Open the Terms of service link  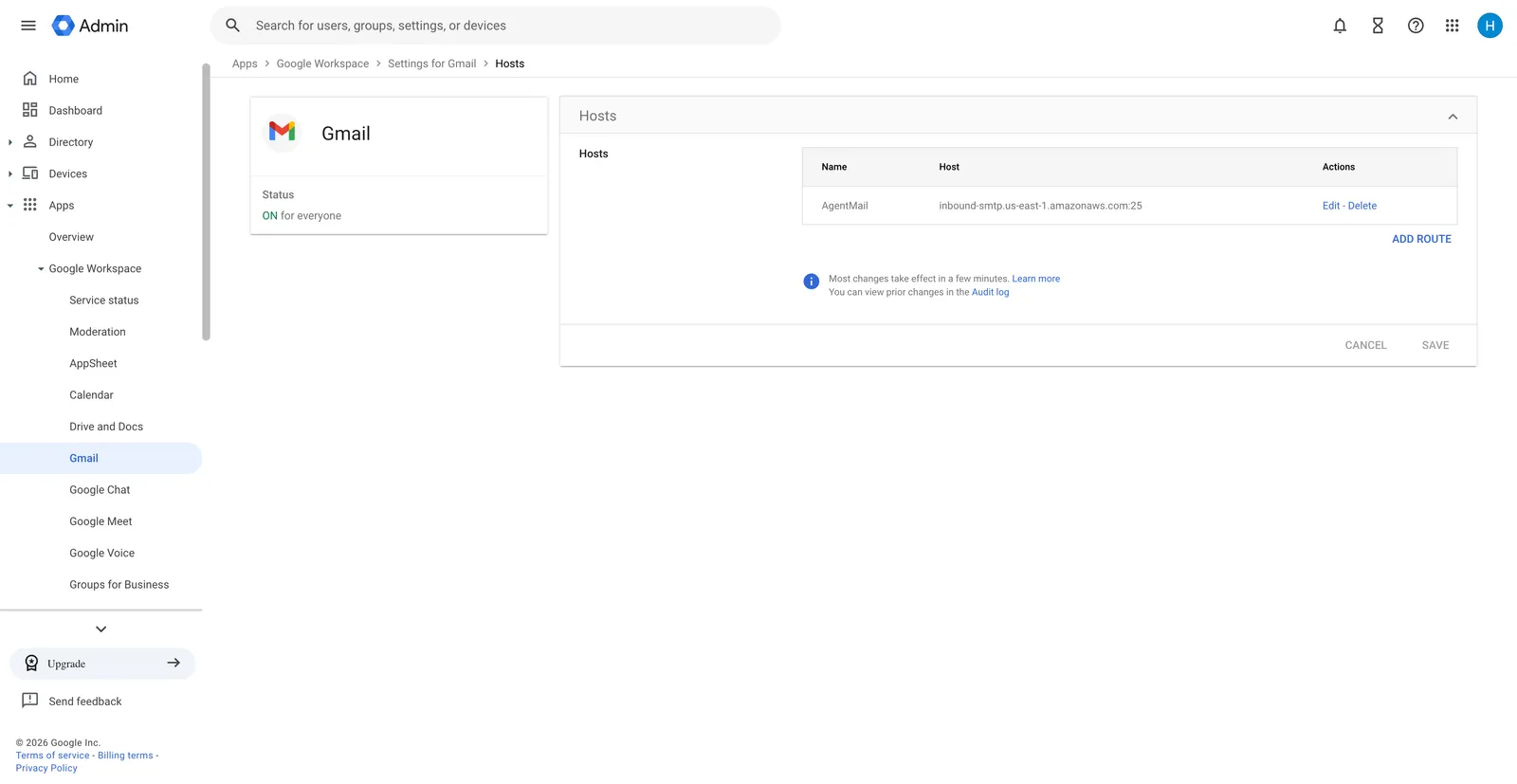pos(52,756)
